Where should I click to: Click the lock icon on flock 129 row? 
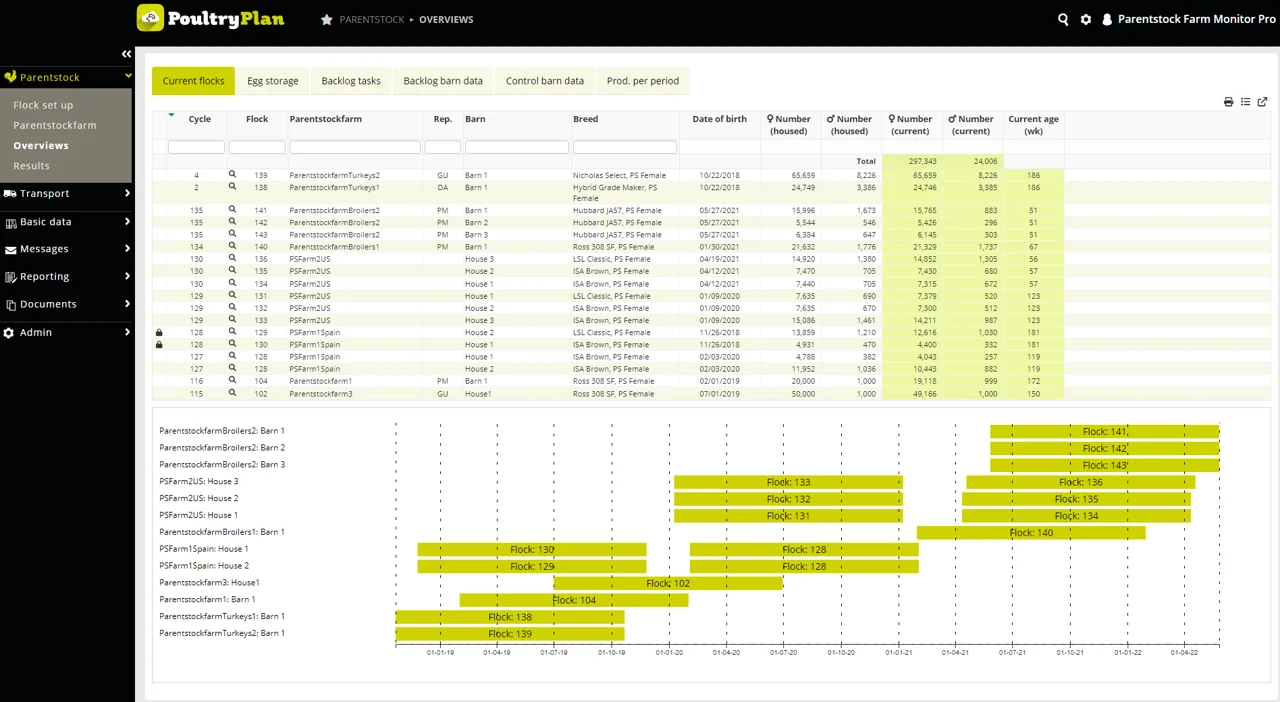pos(159,332)
